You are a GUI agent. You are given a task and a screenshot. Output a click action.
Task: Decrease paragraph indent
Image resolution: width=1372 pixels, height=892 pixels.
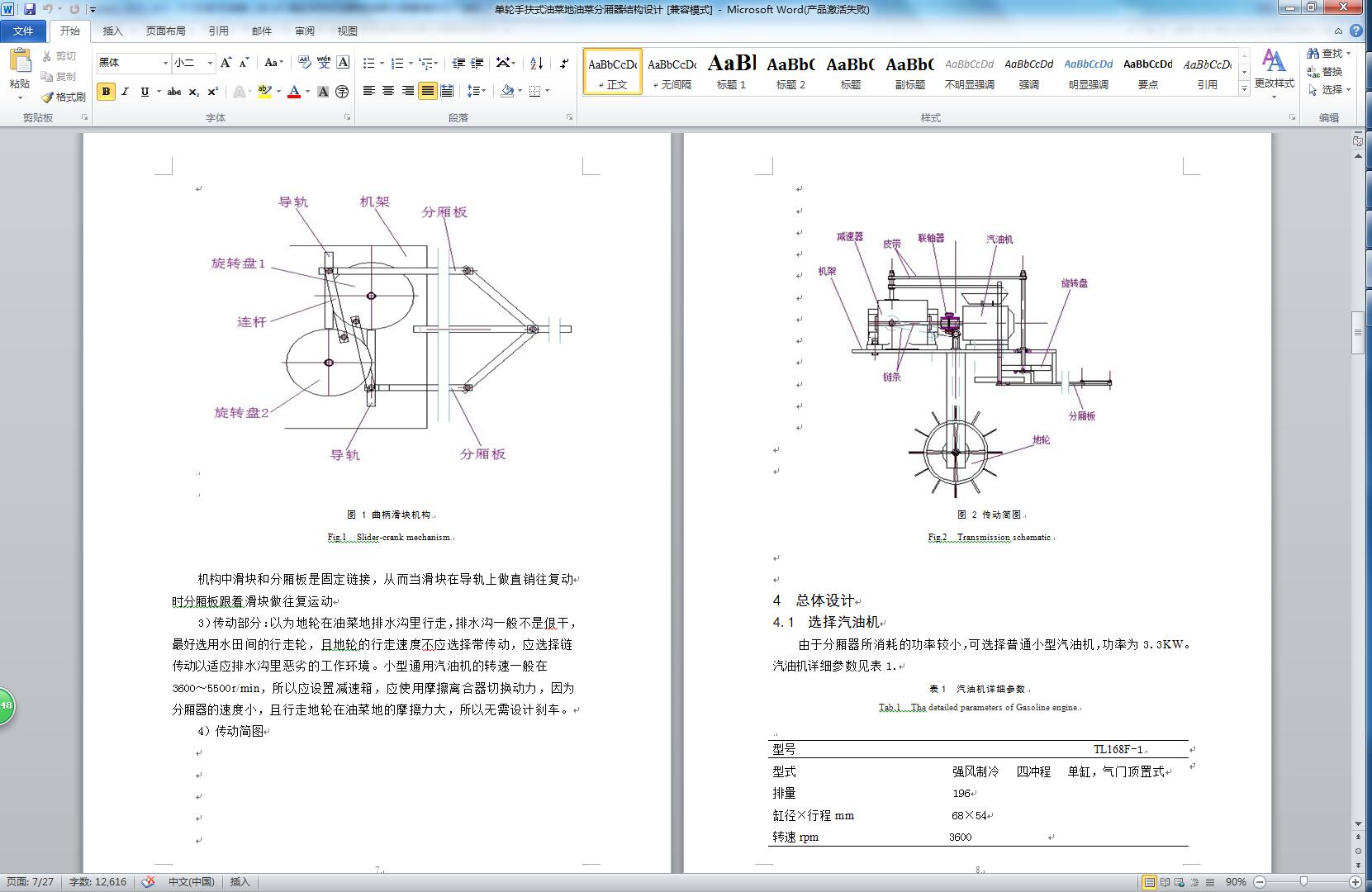click(x=458, y=63)
